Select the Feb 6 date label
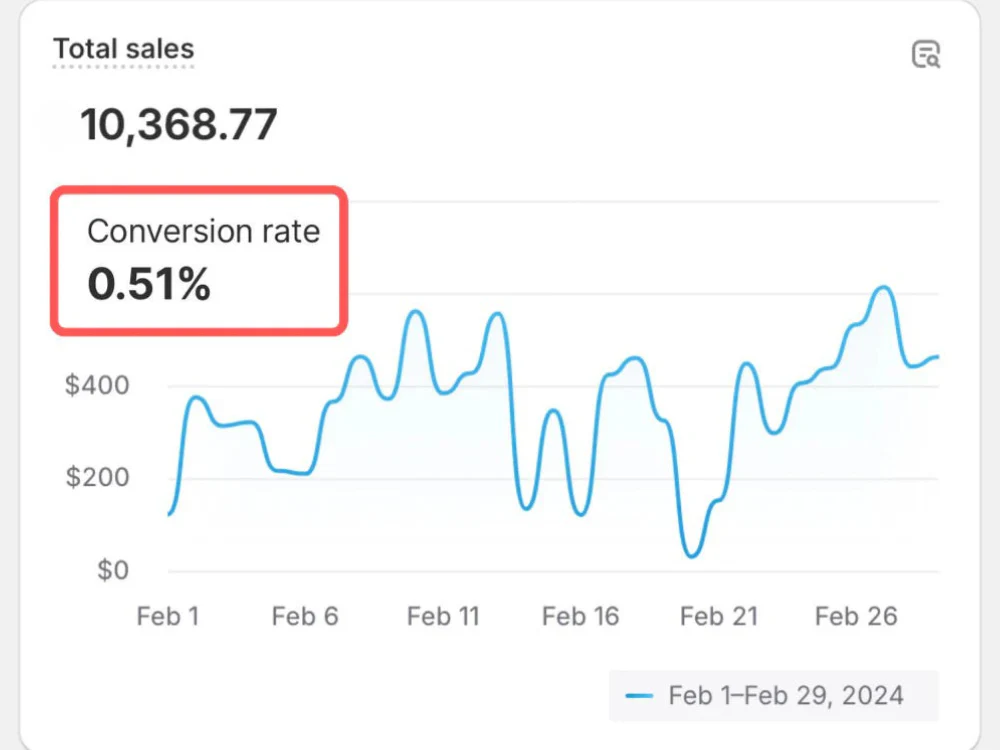The image size is (1000, 750). [x=305, y=617]
